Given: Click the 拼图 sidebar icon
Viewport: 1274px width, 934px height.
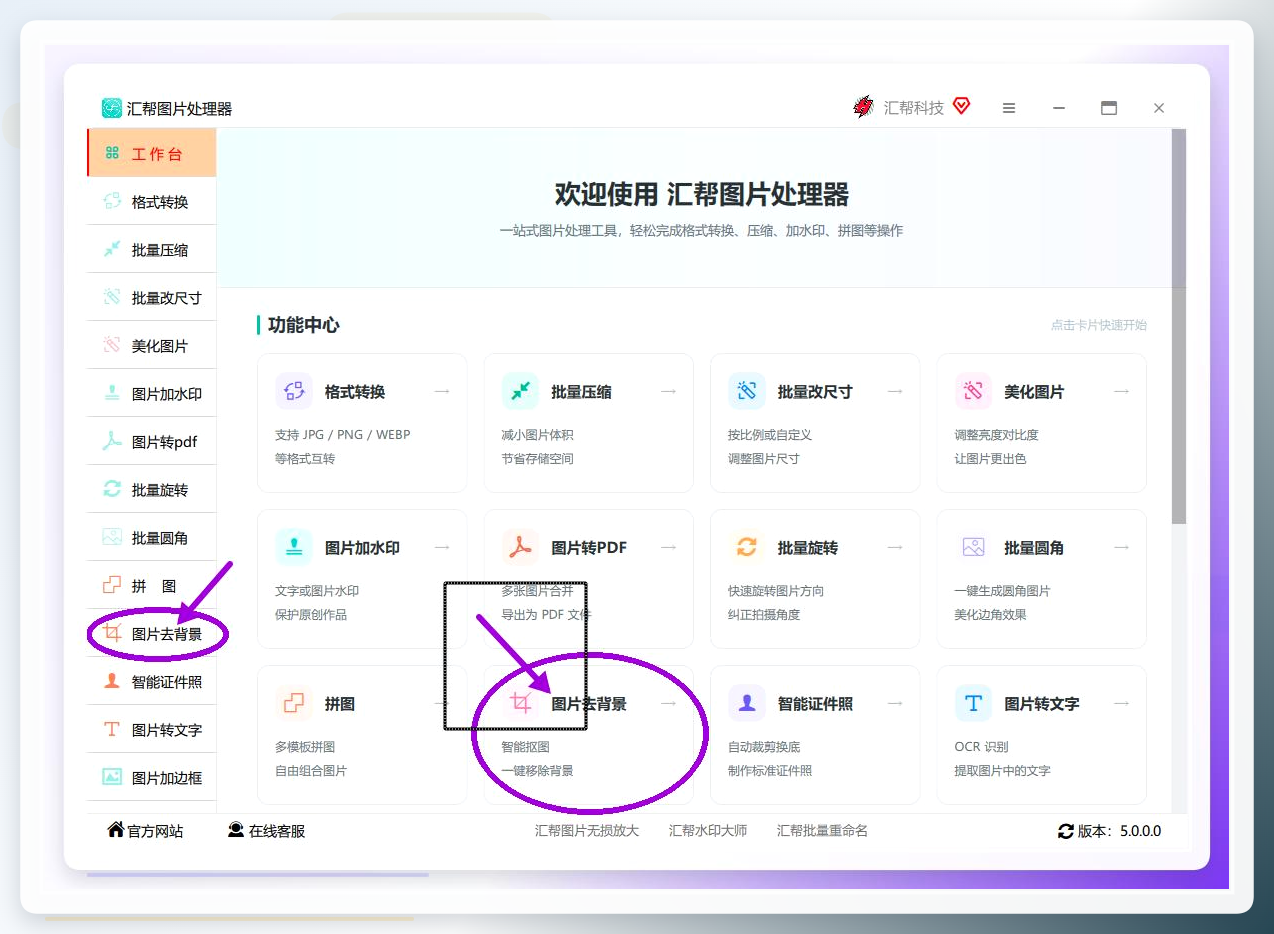Looking at the screenshot, I should point(112,585).
